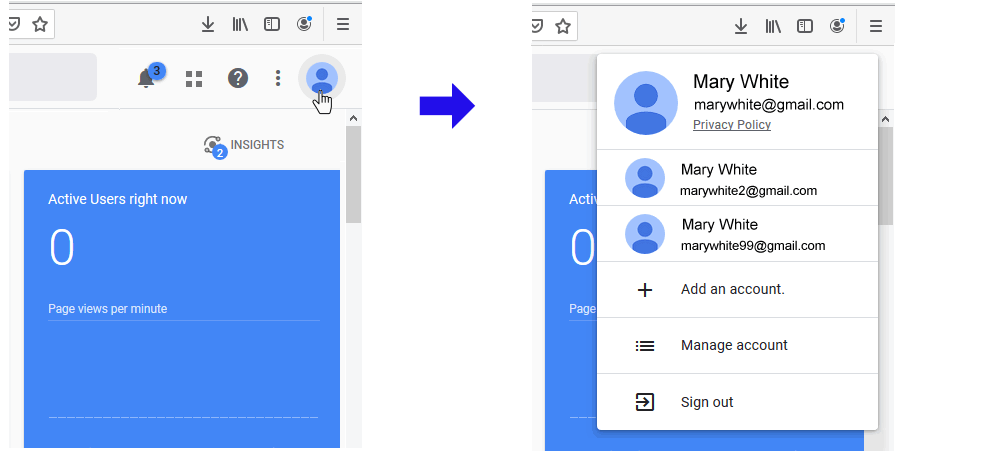Open the hamburger menu in the left browser window
The height and width of the screenshot is (459, 1002).
coord(342,25)
